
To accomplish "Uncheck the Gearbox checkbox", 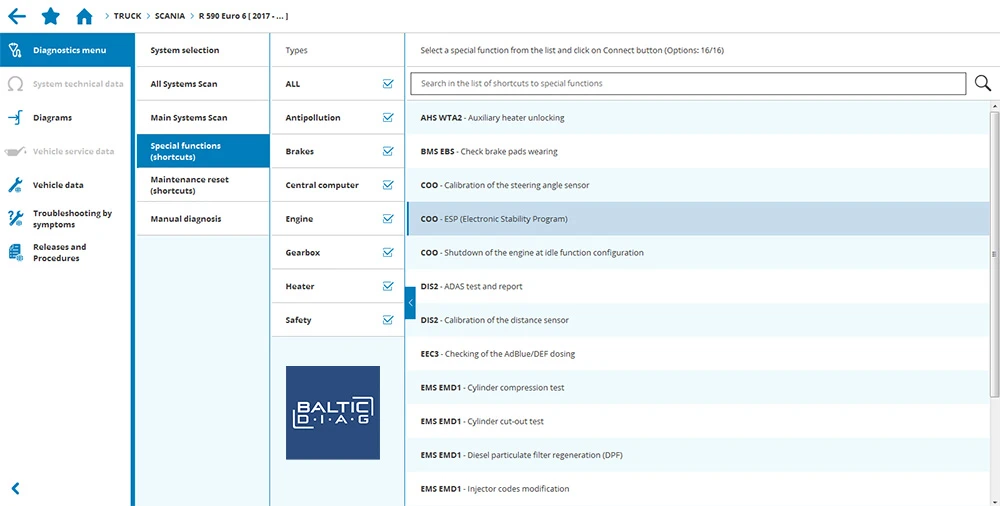I will 388,253.
